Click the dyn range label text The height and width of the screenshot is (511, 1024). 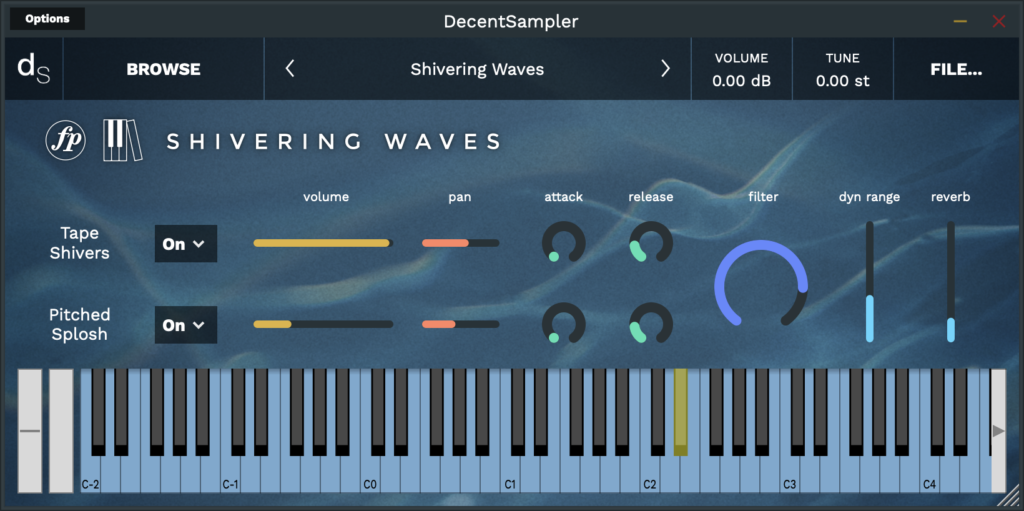869,197
